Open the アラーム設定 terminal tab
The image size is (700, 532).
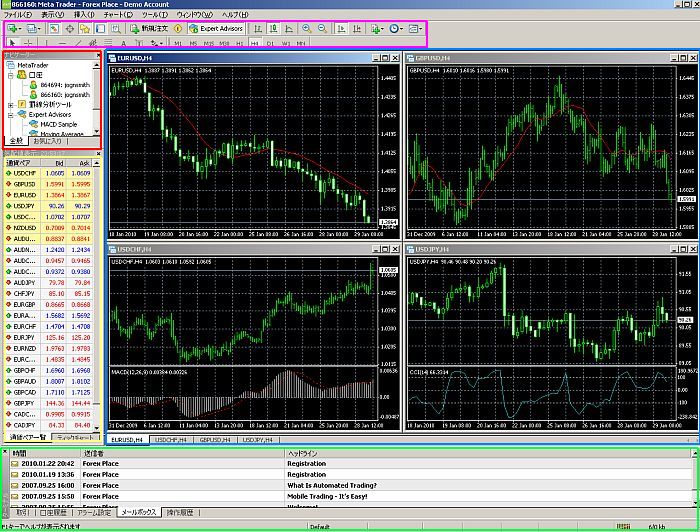pos(94,512)
